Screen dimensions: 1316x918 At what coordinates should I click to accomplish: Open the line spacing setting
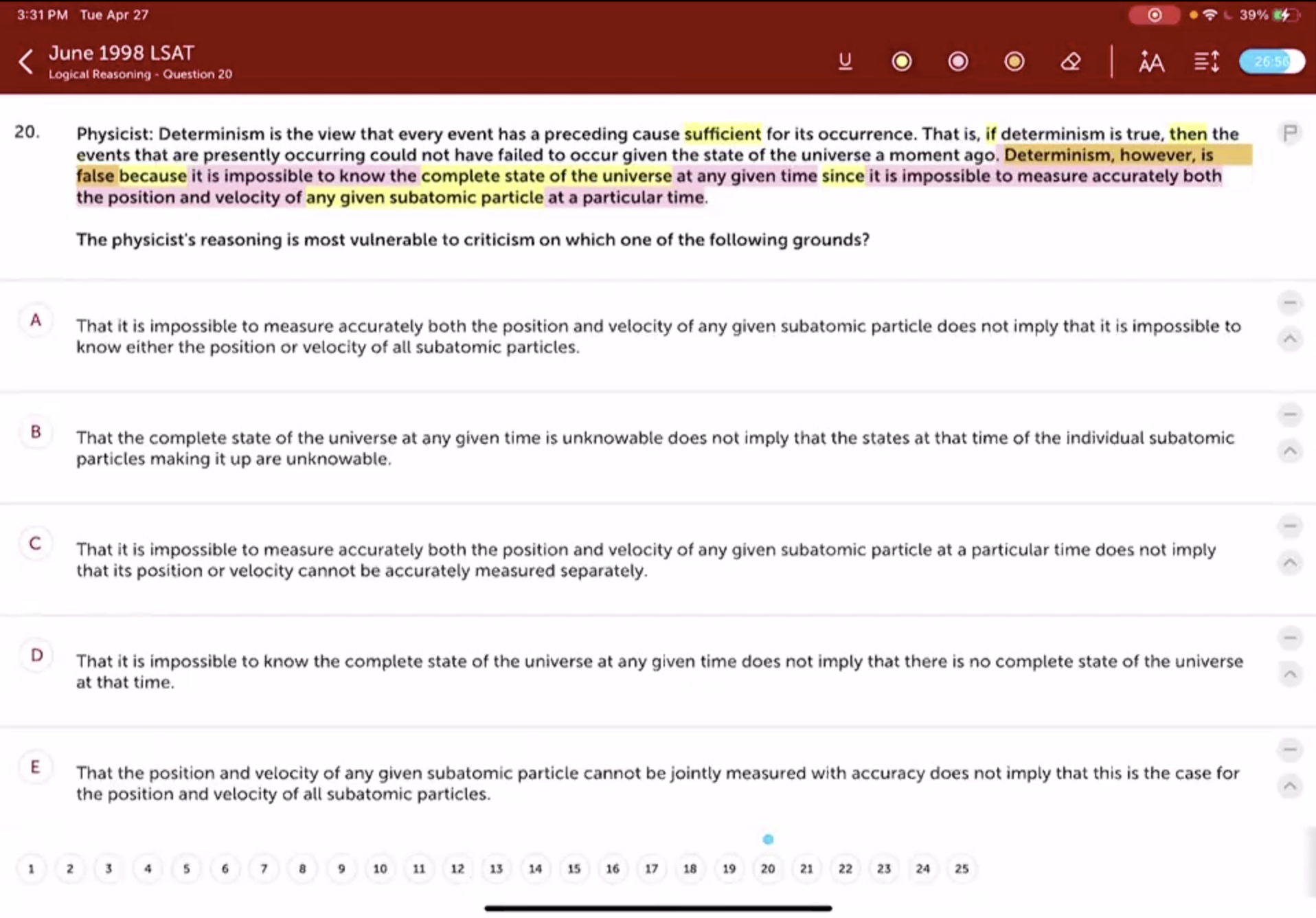click(1206, 62)
